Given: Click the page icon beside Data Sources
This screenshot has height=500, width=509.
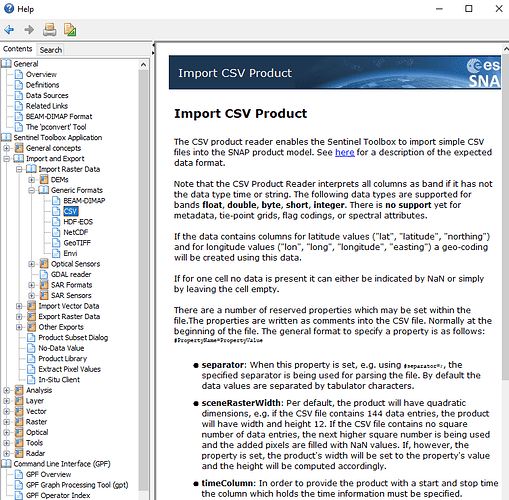Looking at the screenshot, I should pos(19,95).
